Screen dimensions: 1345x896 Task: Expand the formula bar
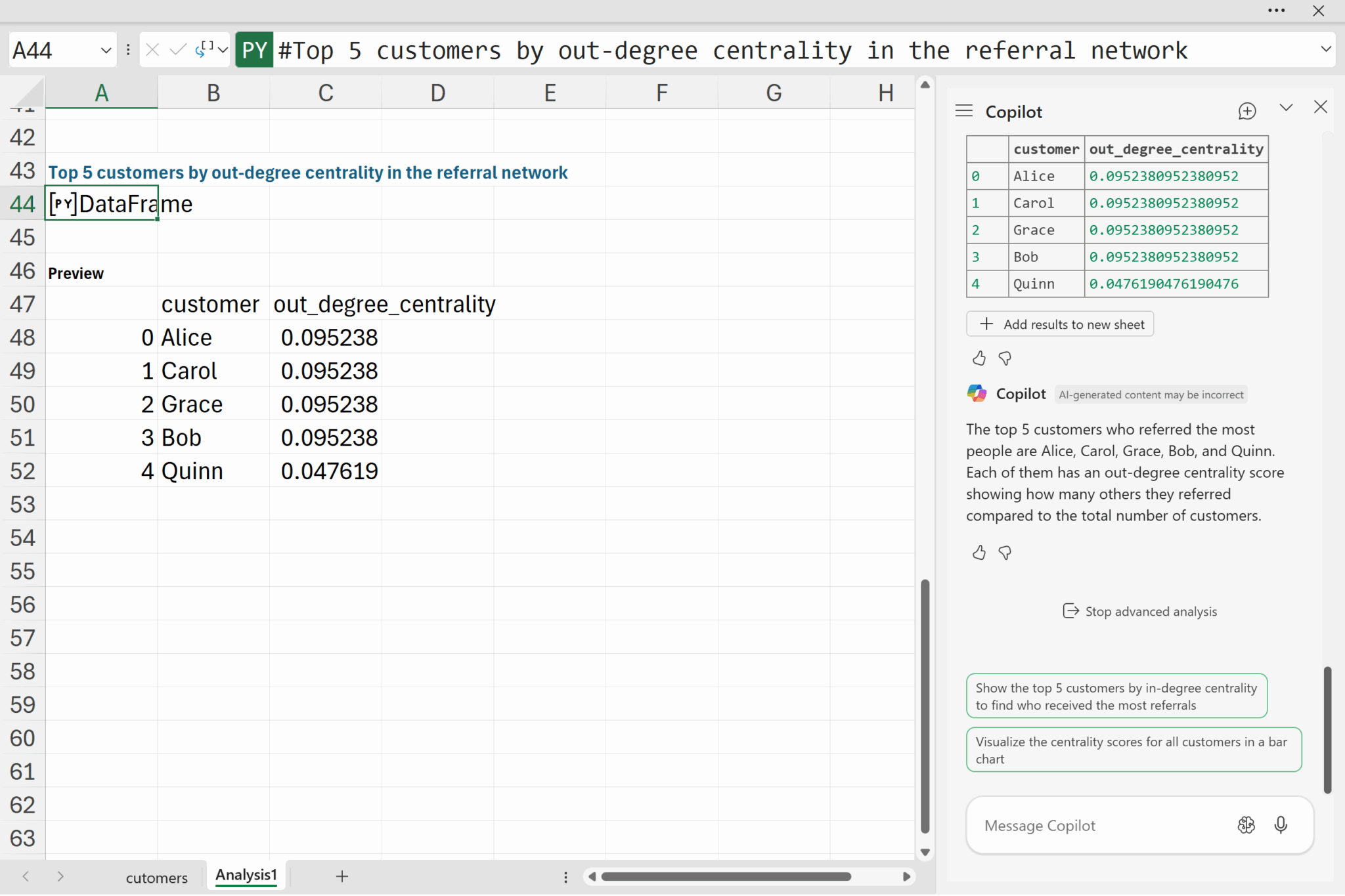(x=1325, y=50)
